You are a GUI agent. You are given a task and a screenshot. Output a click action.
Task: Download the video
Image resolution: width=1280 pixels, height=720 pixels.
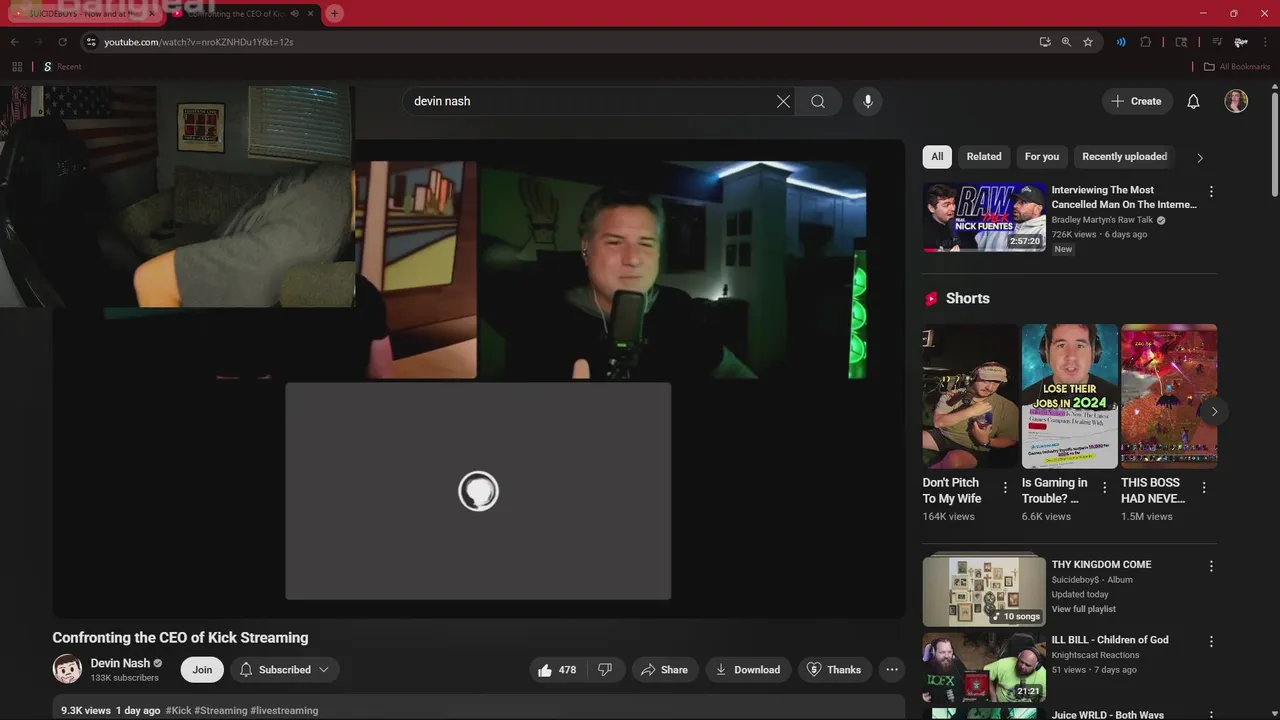[x=749, y=670]
